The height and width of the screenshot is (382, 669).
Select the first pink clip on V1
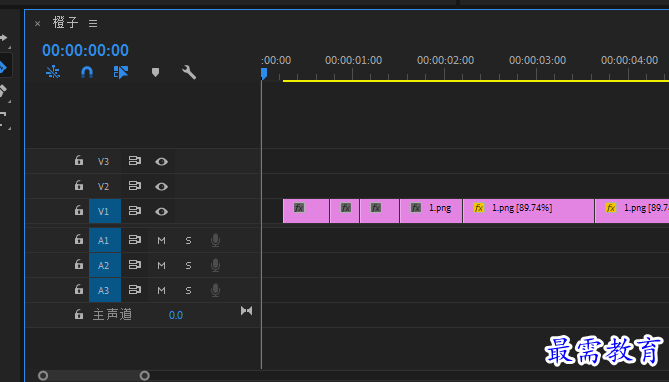point(306,211)
